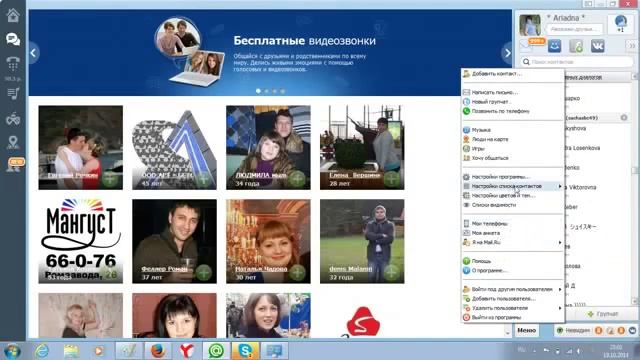
Task: Add Елена to contacts with plus icon
Action: (391, 178)
